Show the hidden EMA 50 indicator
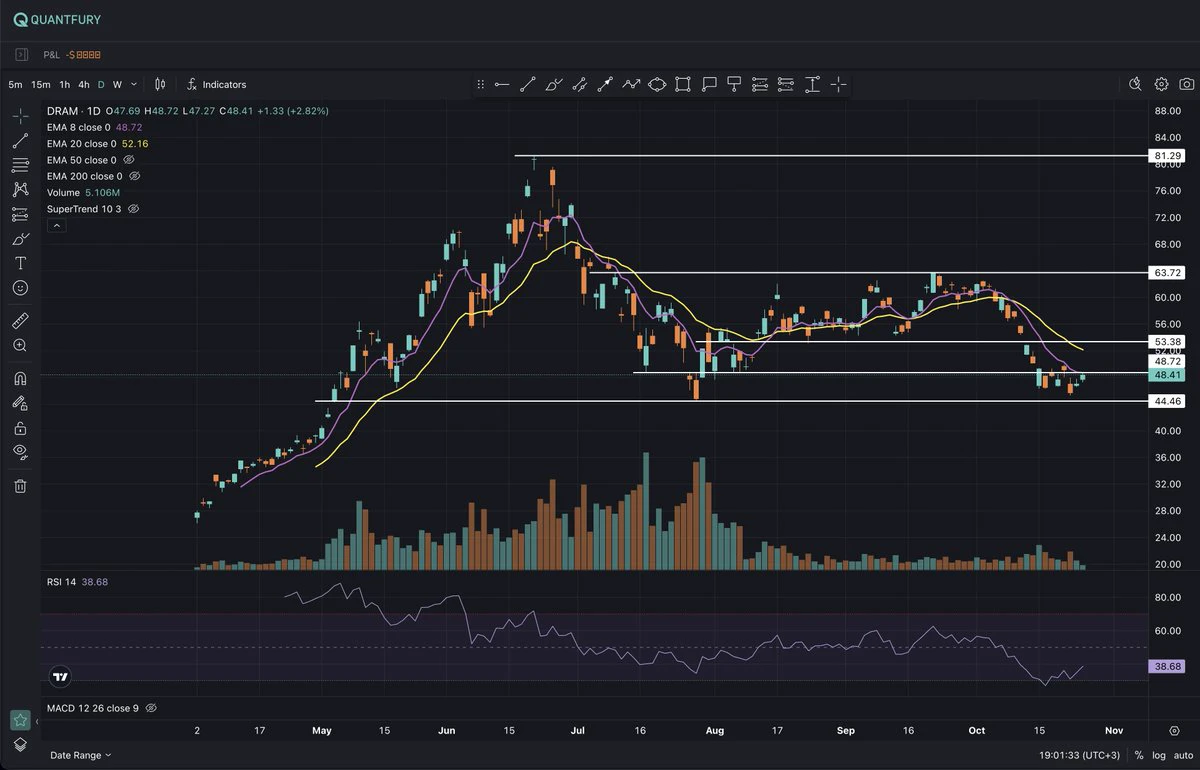The height and width of the screenshot is (770, 1200). 129,160
